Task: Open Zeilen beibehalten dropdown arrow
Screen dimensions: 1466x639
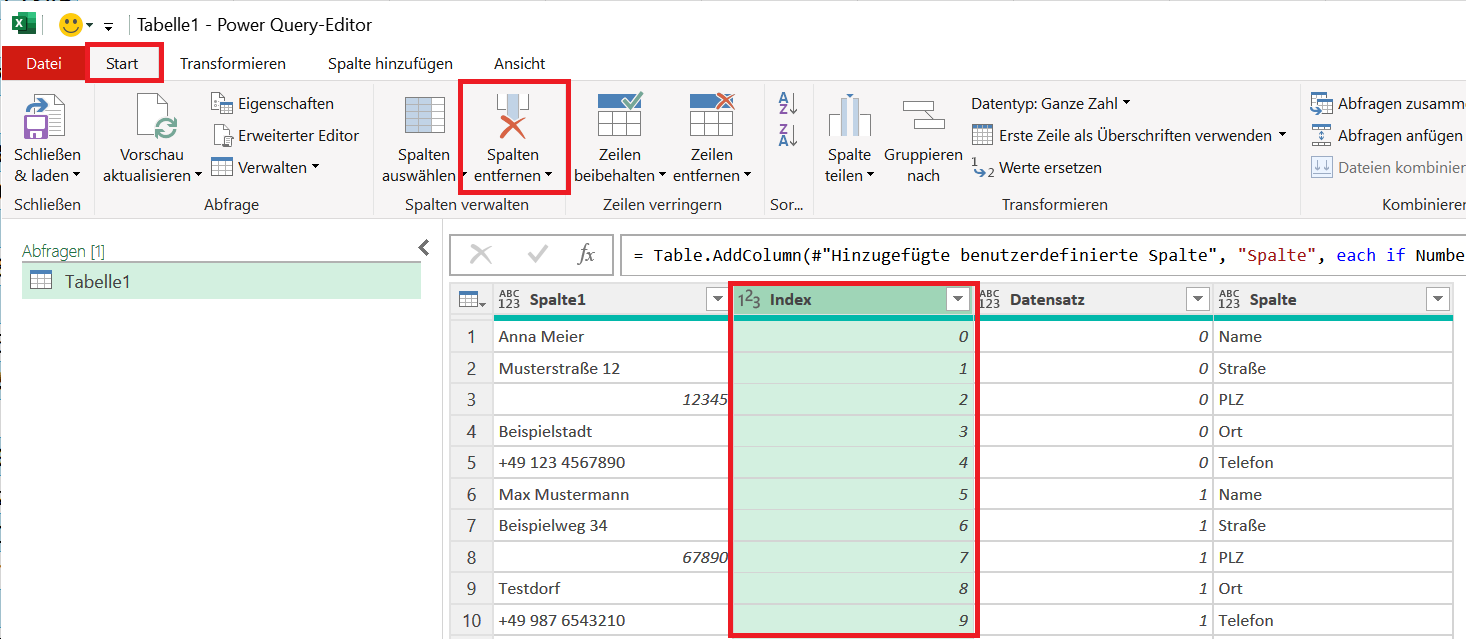Action: coord(662,176)
